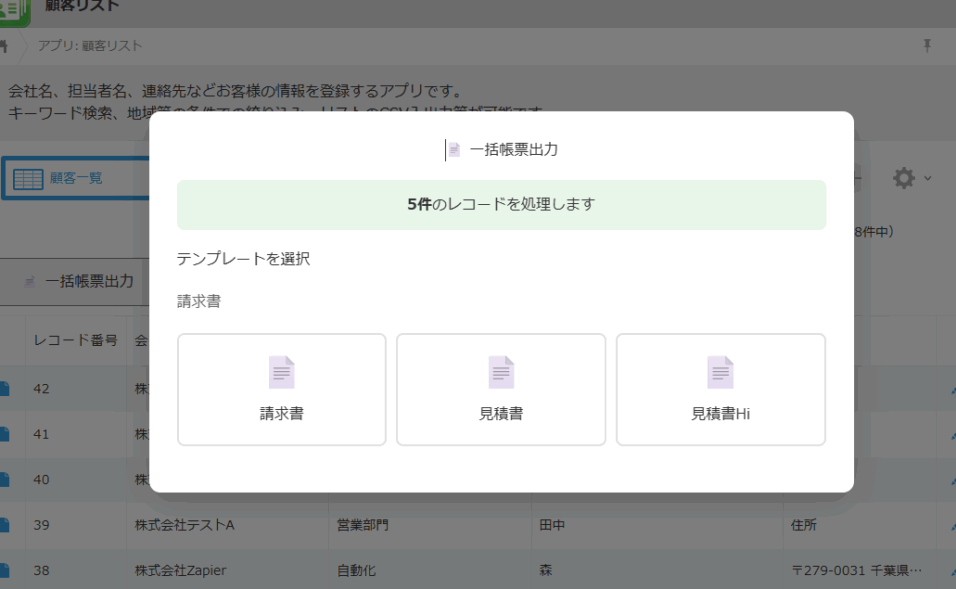Open record 38 detail icon
The height and width of the screenshot is (589, 956).
5,570
